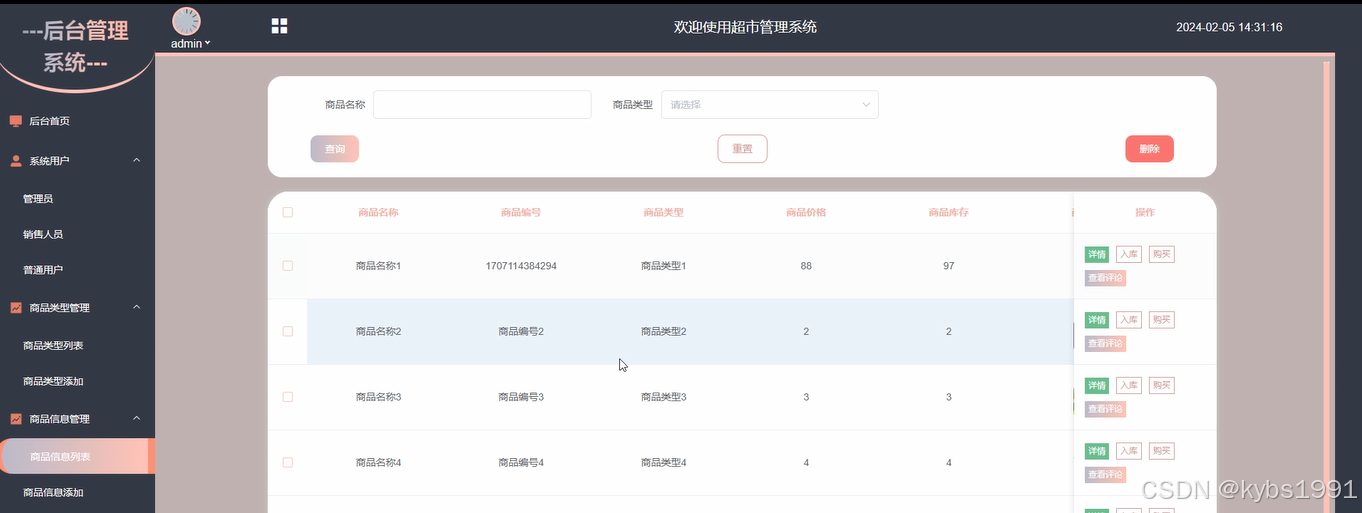1362x513 pixels.
Task: Click 入库 for 商品名称1 row
Action: coord(1129,254)
